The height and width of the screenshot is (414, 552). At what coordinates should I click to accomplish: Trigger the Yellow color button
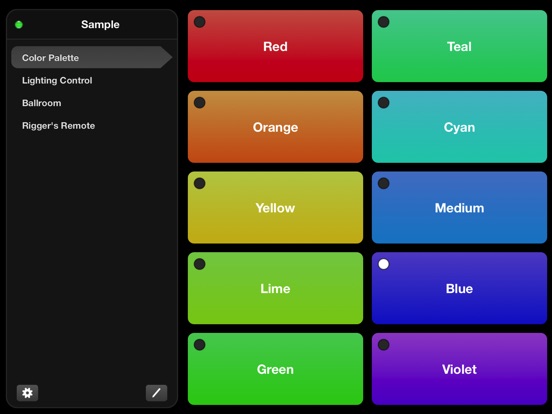pos(275,207)
